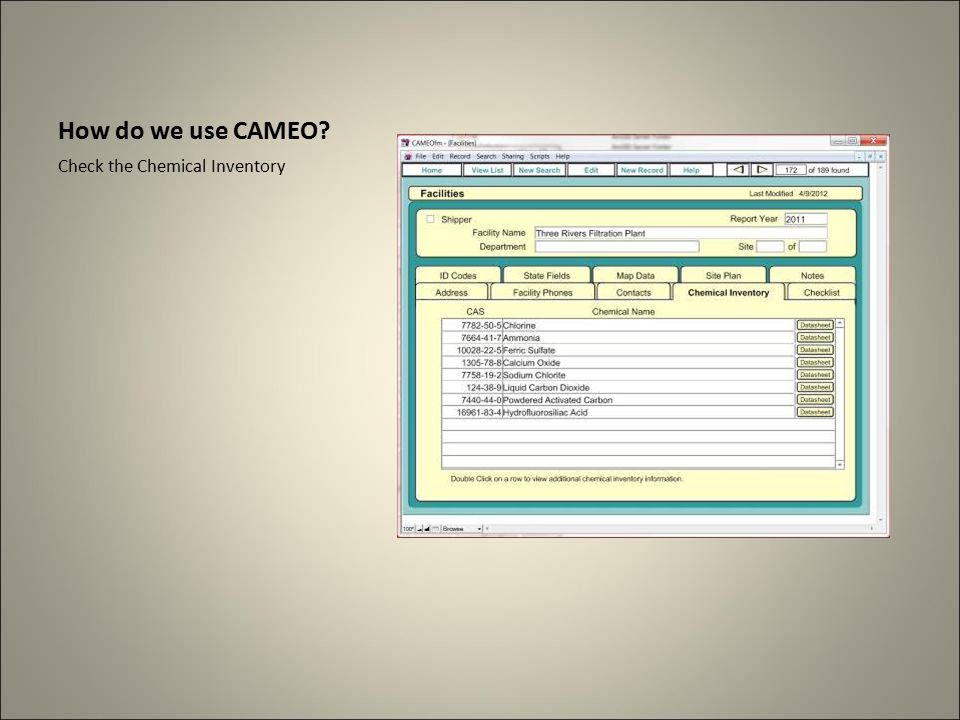Switch to the Notes tab
Screen dimensions: 960x720
[x=812, y=276]
